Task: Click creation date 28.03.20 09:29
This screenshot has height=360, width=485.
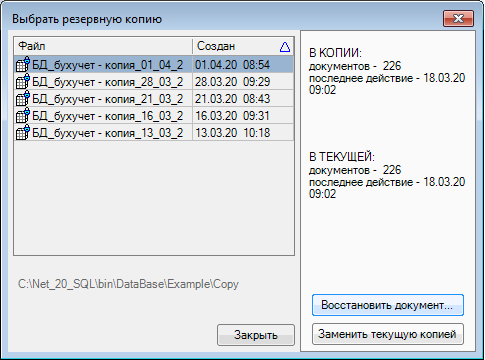Action: pos(232,82)
